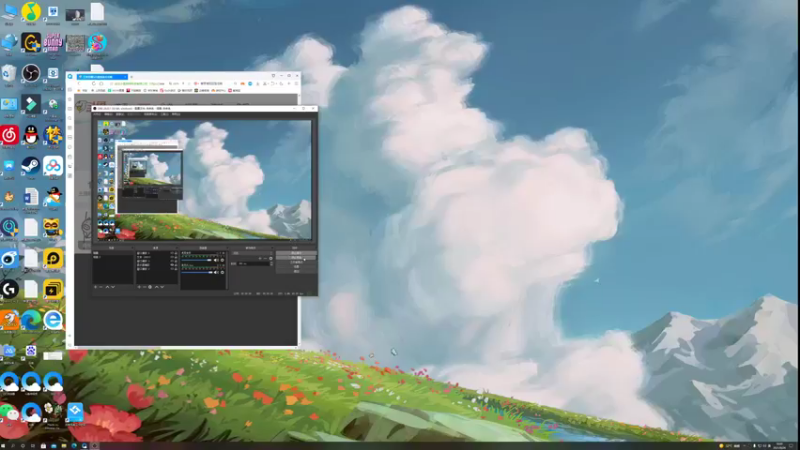Open the Word document on the desktop
The width and height of the screenshot is (800, 450).
click(31, 197)
